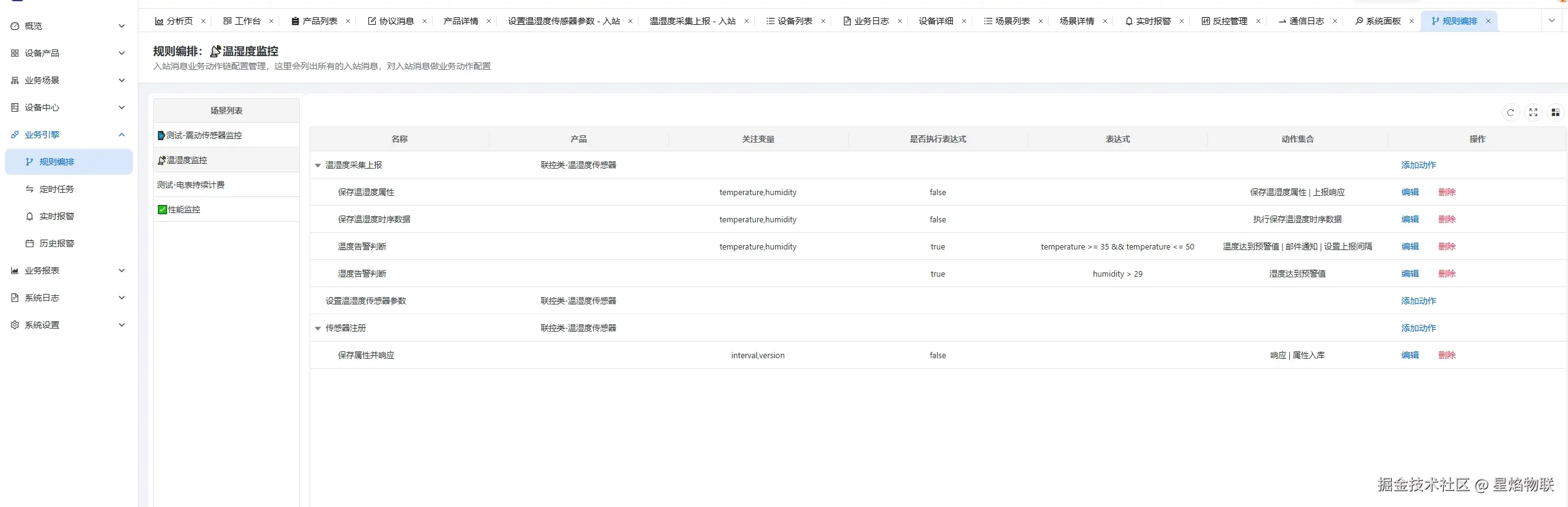Close the 协议消息 tab
The image size is (1568, 507).
coord(425,21)
